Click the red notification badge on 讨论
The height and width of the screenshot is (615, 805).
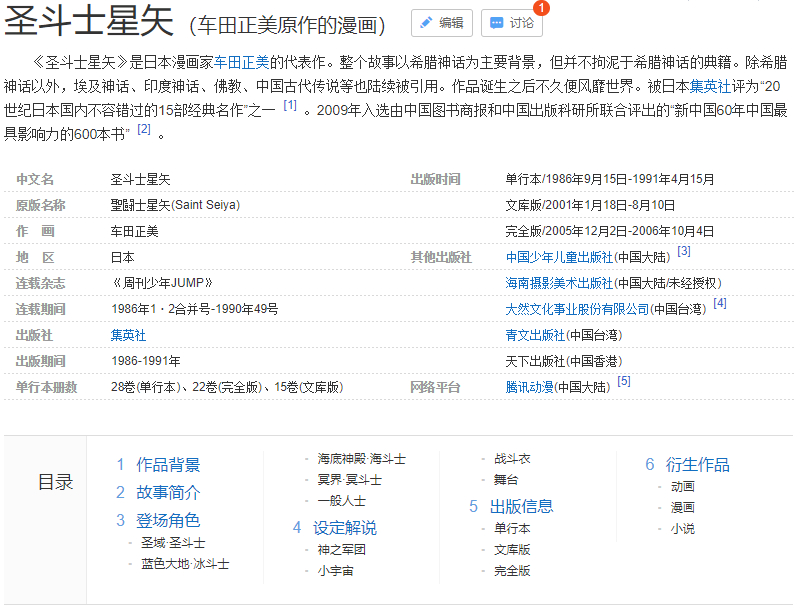[x=541, y=8]
